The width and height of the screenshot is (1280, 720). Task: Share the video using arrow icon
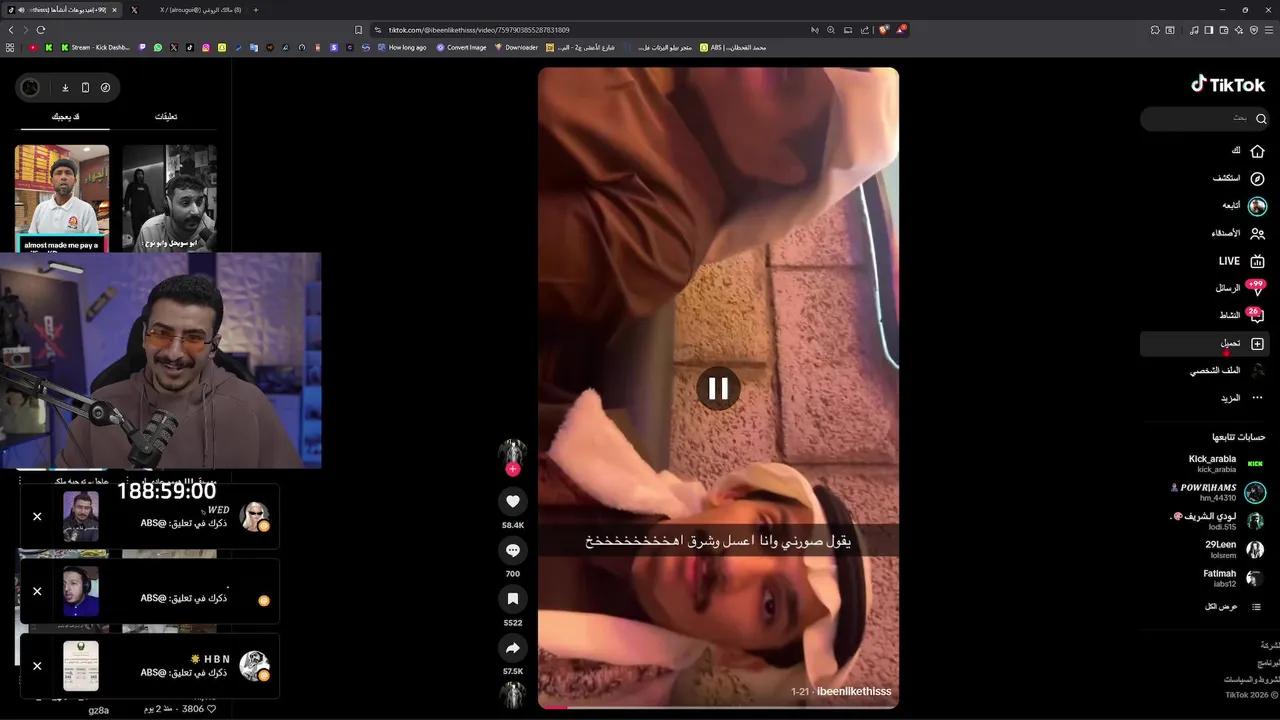pyautogui.click(x=513, y=647)
